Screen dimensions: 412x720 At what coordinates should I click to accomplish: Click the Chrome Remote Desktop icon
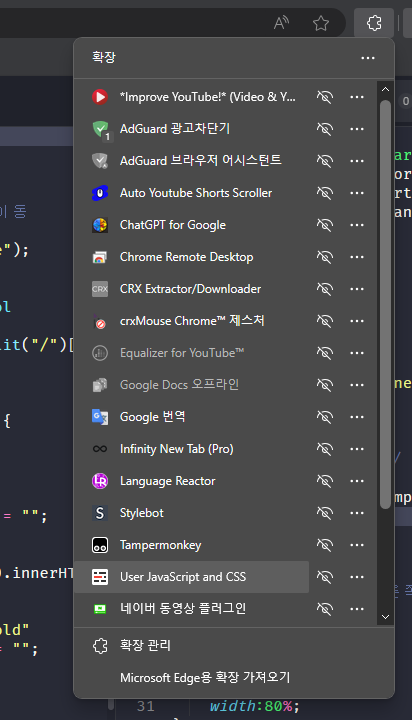tap(100, 257)
